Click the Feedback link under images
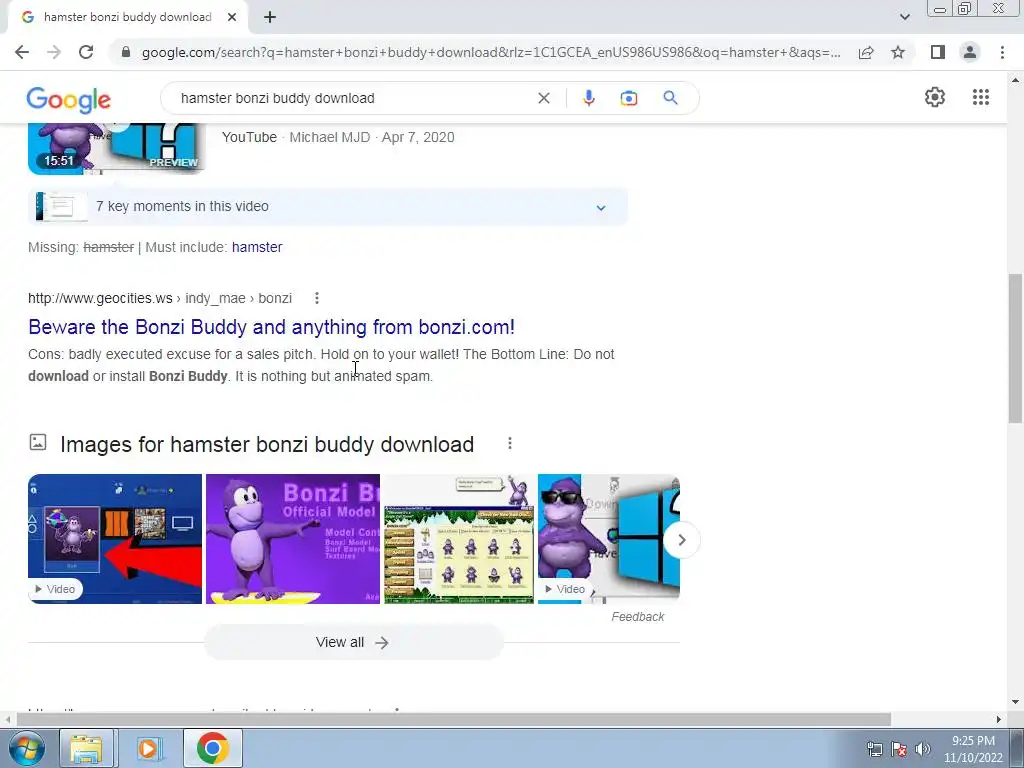The height and width of the screenshot is (768, 1024). point(637,616)
